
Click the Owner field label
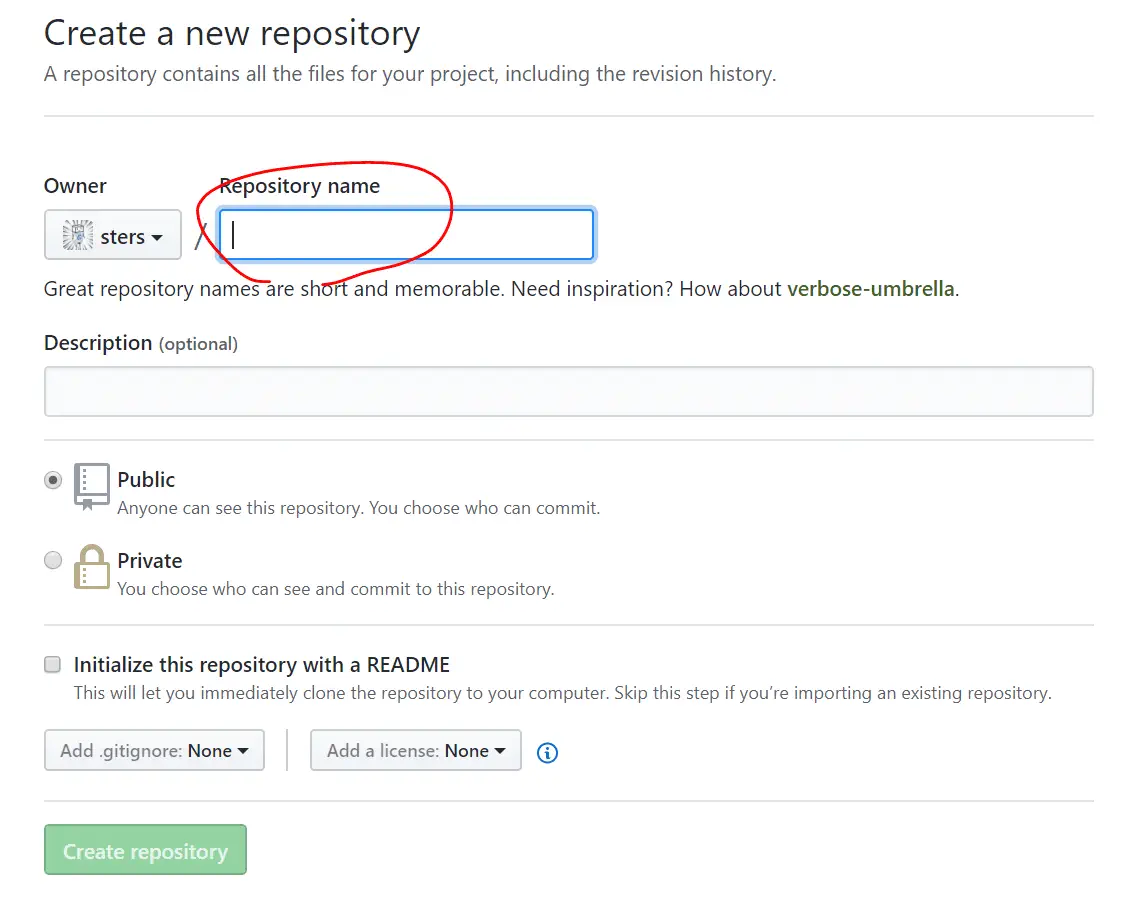(75, 186)
